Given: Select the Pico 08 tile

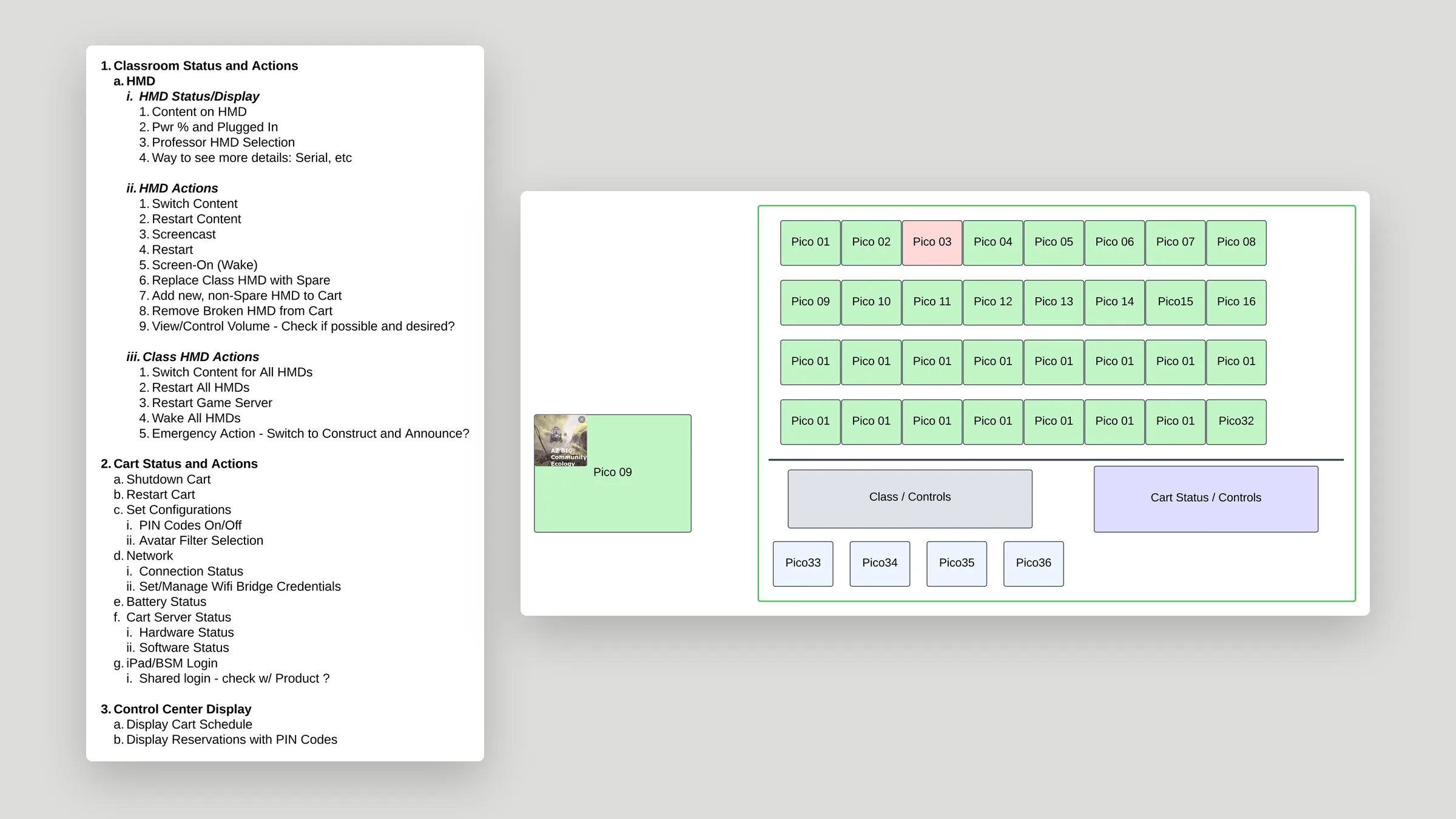Looking at the screenshot, I should (1236, 242).
